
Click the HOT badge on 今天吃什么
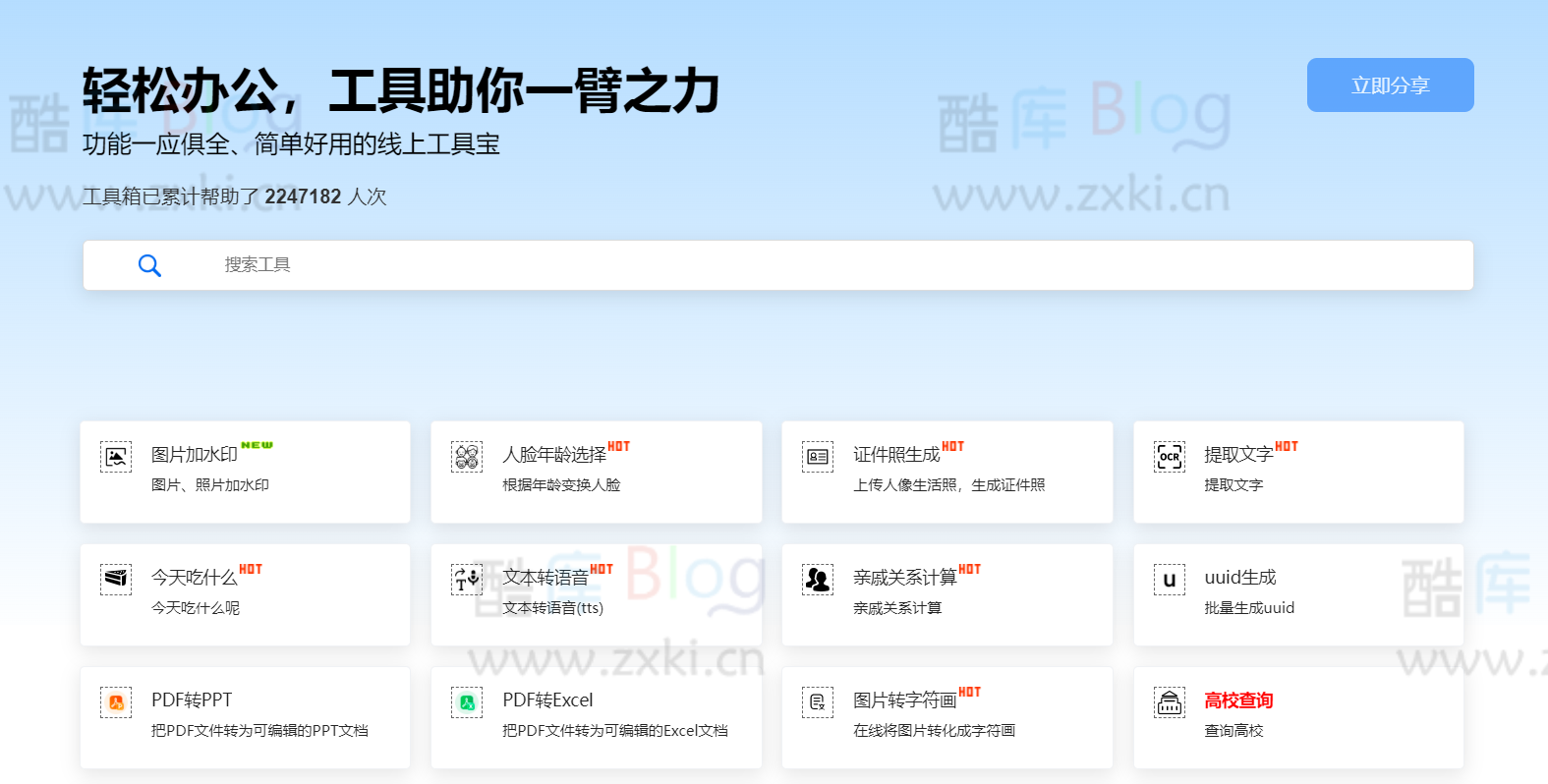point(251,569)
